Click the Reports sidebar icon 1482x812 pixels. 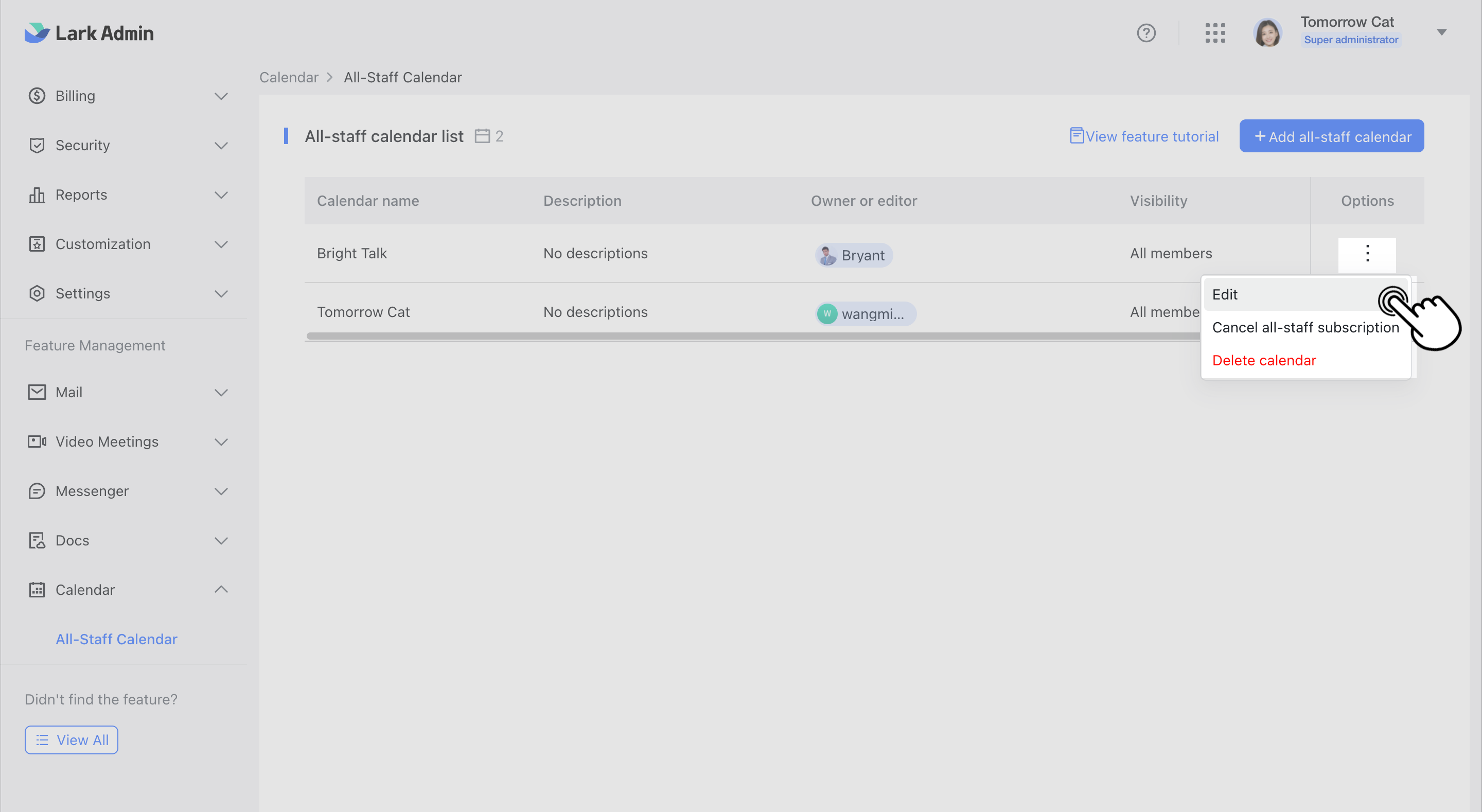click(37, 195)
